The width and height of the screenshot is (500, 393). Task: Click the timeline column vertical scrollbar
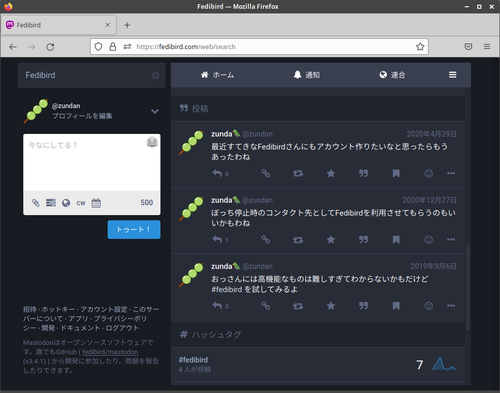pos(468,287)
